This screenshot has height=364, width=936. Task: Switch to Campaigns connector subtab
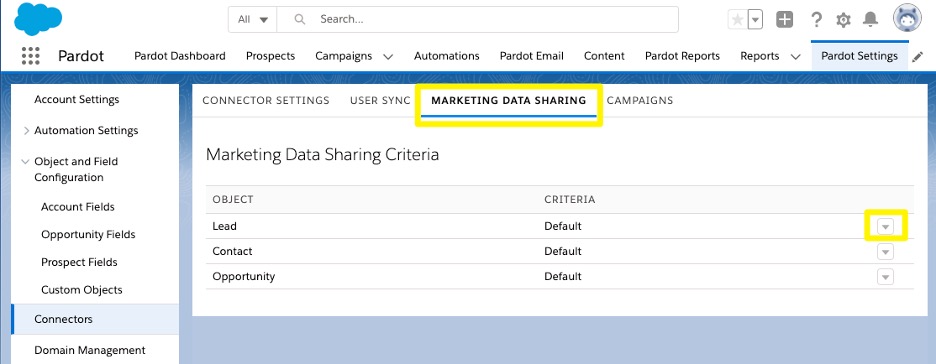[x=640, y=100]
